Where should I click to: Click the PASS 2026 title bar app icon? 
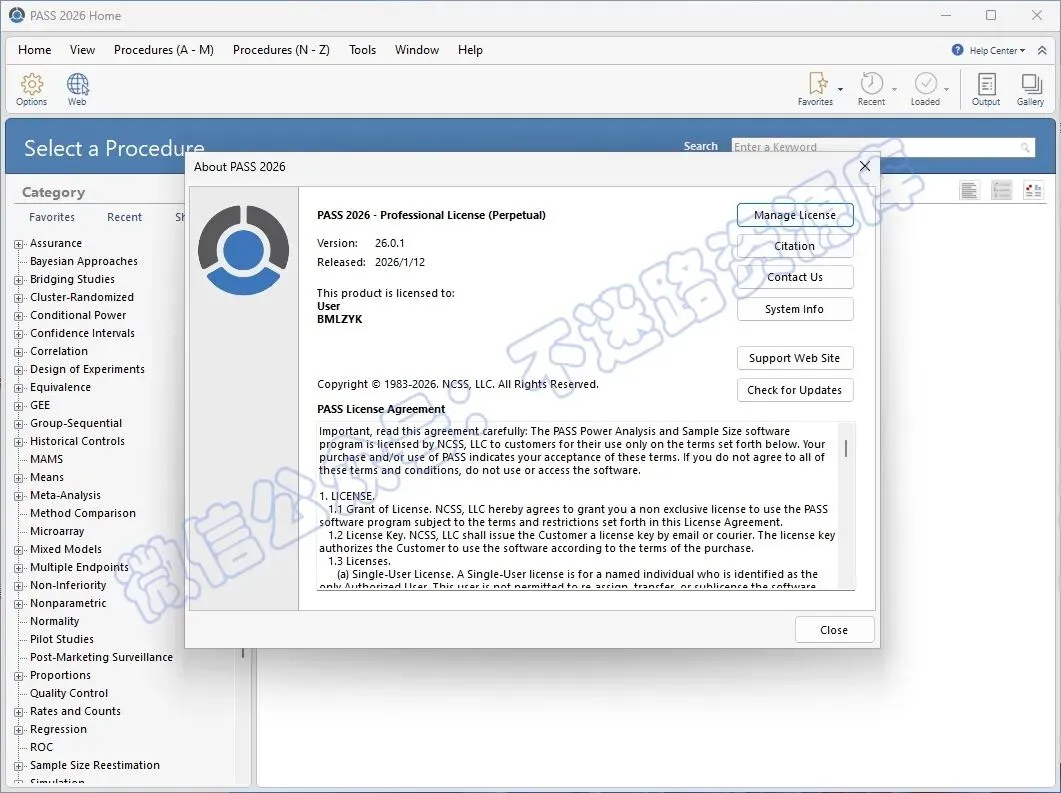pyautogui.click(x=17, y=15)
